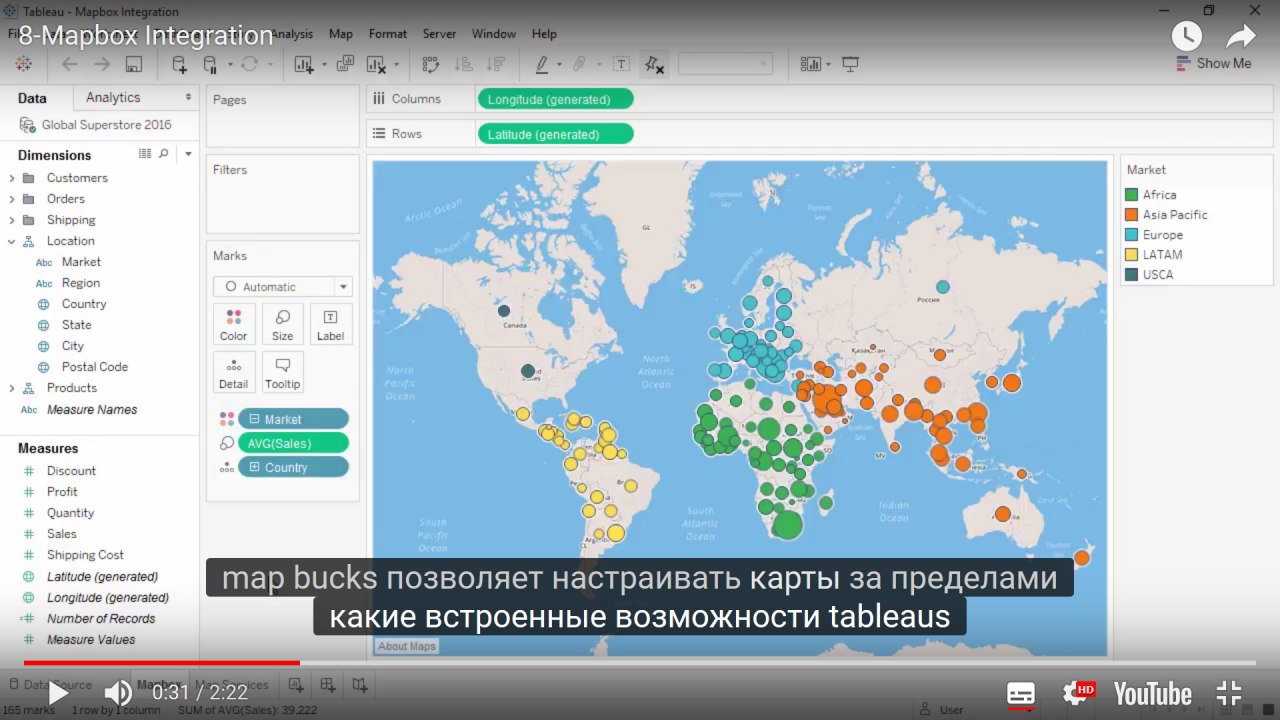This screenshot has width=1280, height=720.
Task: Click the Latitude (generated) pill on Rows
Action: tap(555, 134)
